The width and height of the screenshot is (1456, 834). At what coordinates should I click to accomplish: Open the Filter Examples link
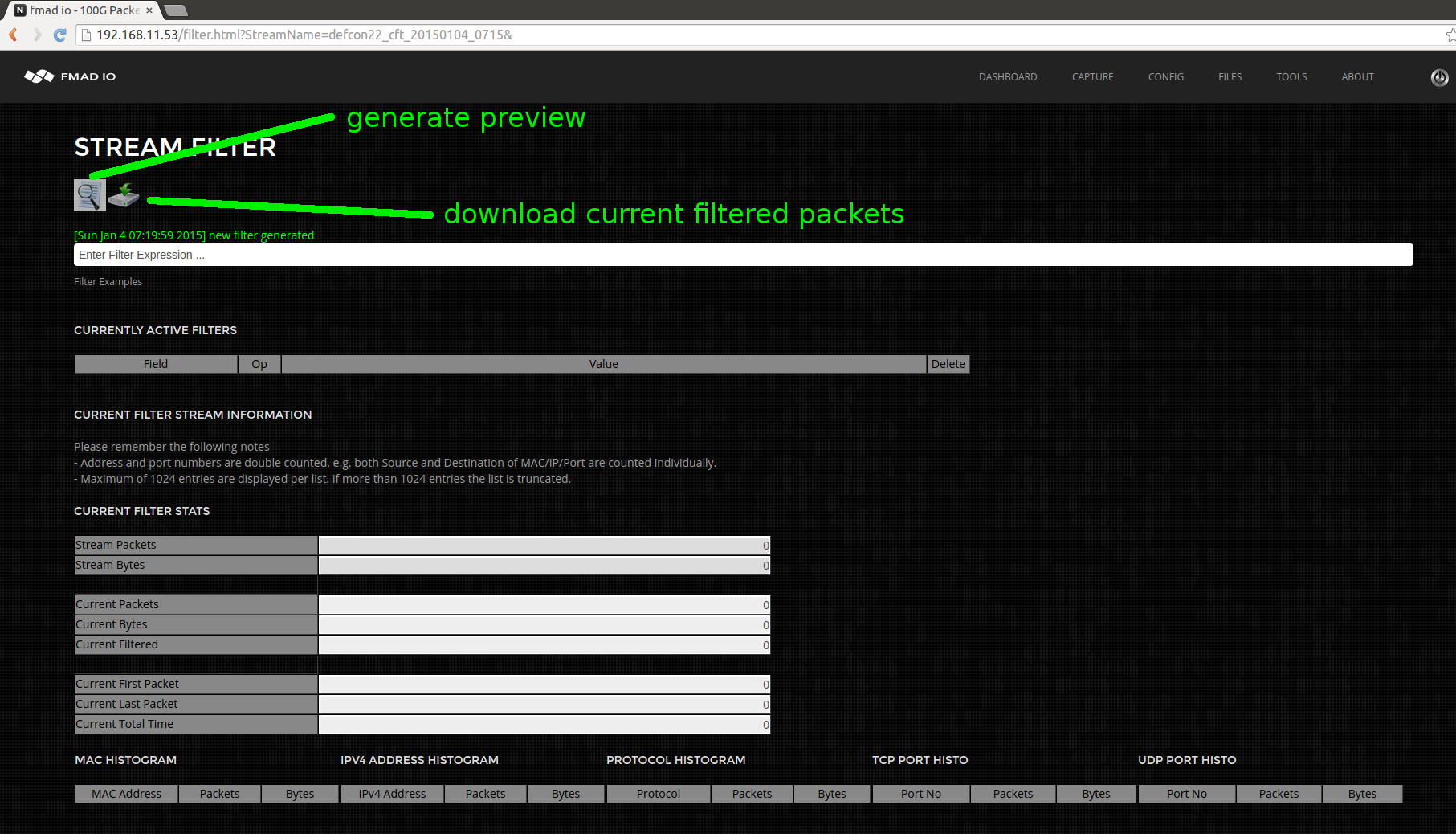[108, 281]
